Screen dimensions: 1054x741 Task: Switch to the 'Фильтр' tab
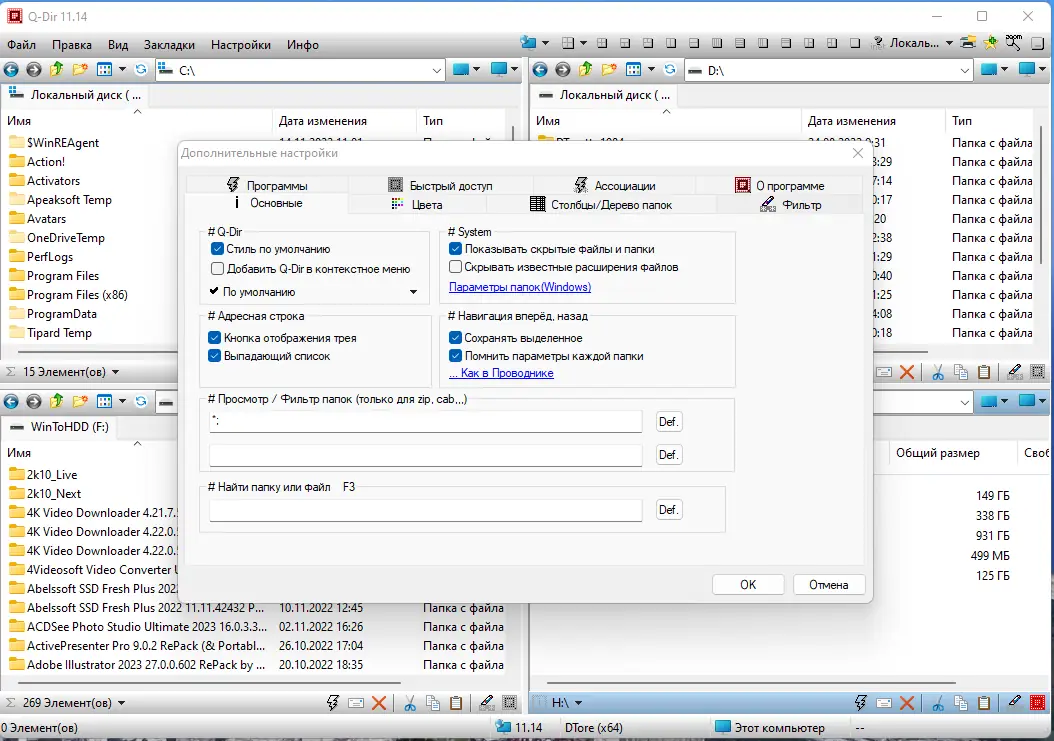[790, 204]
